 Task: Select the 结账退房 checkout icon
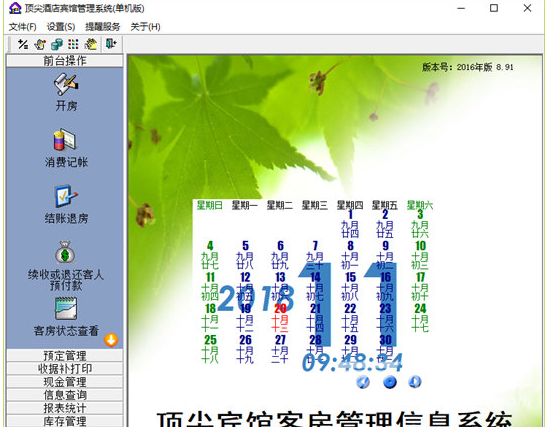(x=65, y=196)
